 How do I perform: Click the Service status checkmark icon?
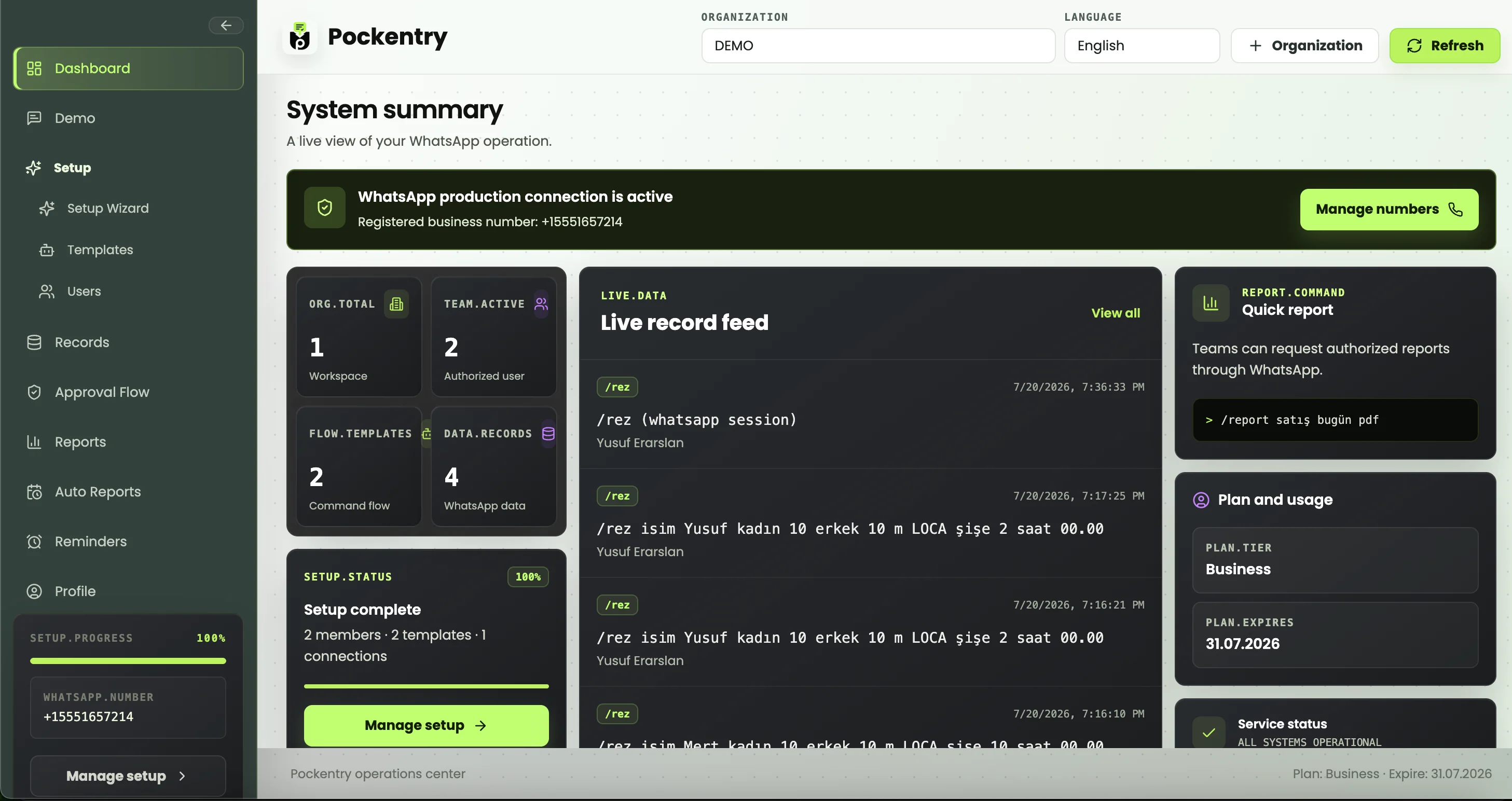click(1208, 733)
